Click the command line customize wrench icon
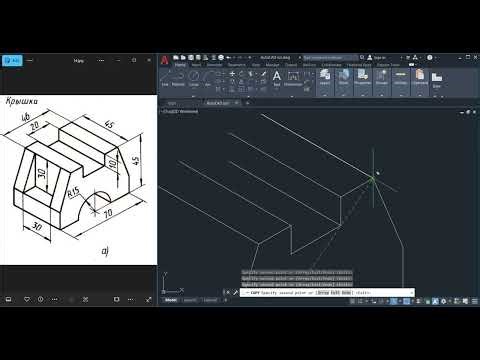 pos(236,293)
